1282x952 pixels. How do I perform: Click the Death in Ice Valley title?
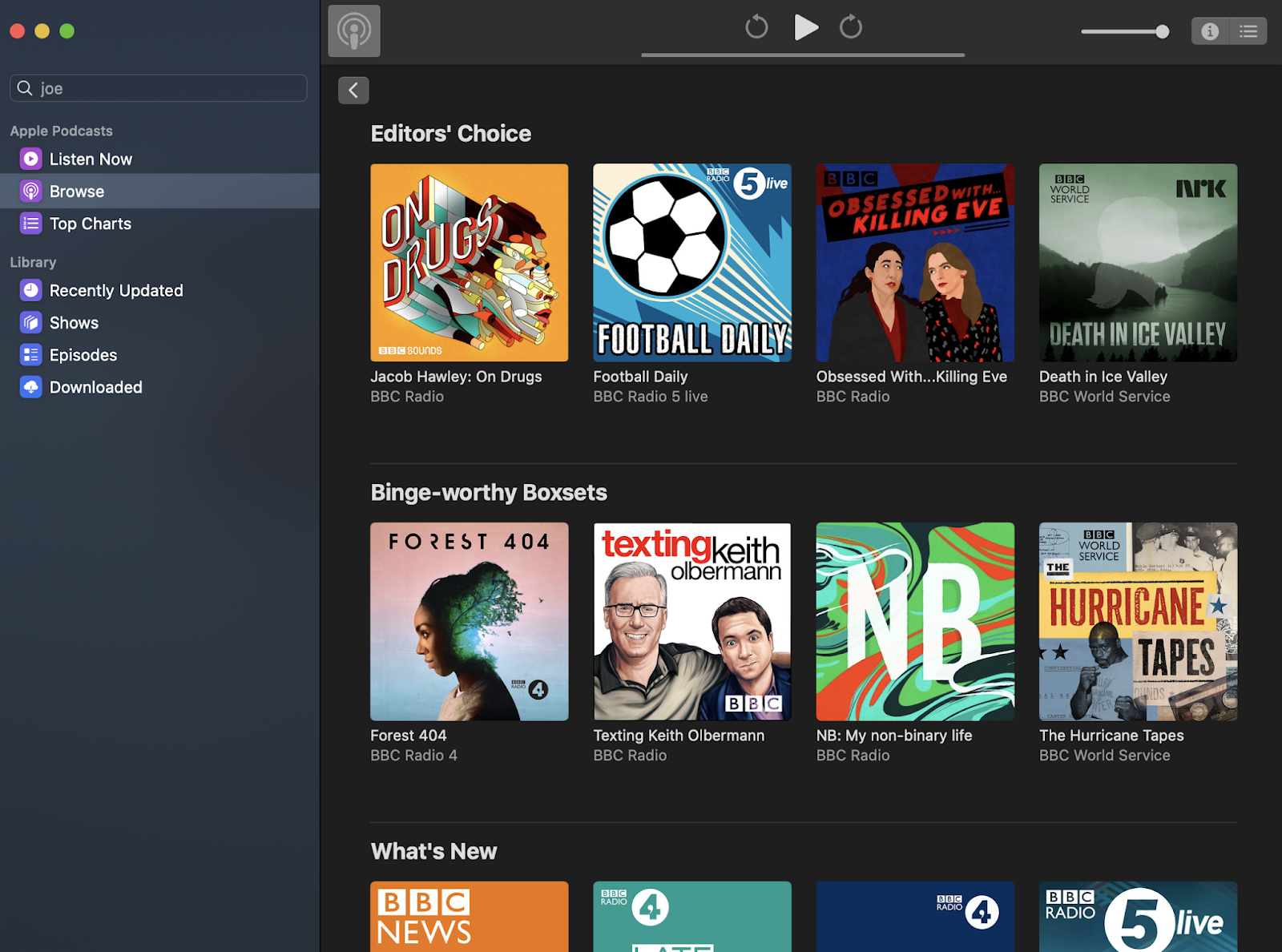(1103, 377)
